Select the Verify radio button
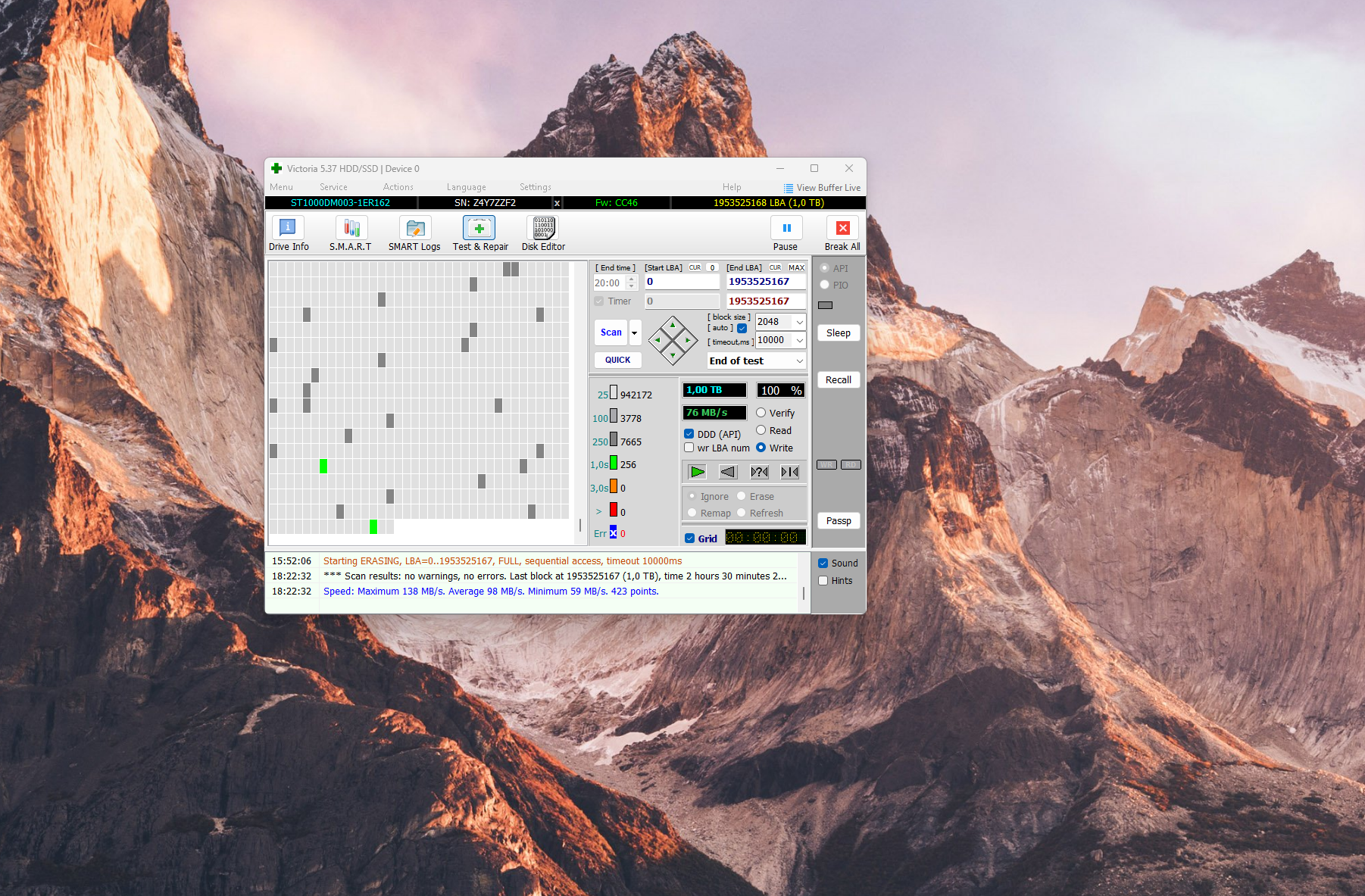Viewport: 1365px width, 896px height. 761,413
